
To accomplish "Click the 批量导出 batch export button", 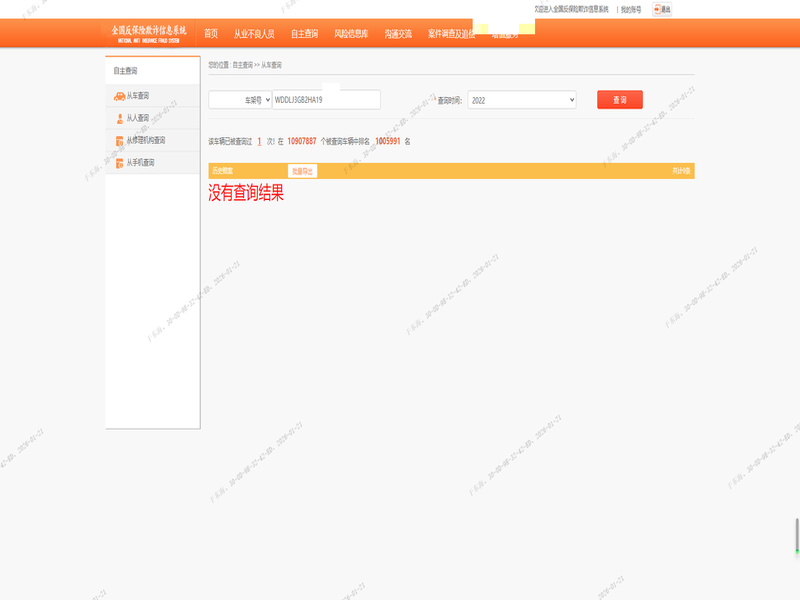I will pos(302,171).
